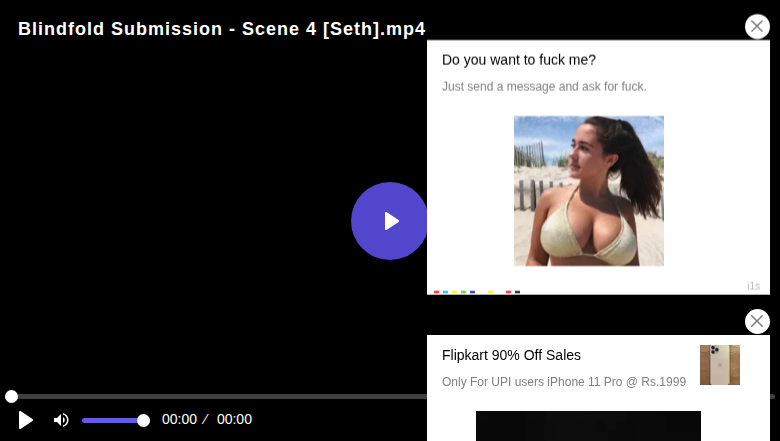Start the video with the large purple play button

pos(389,221)
